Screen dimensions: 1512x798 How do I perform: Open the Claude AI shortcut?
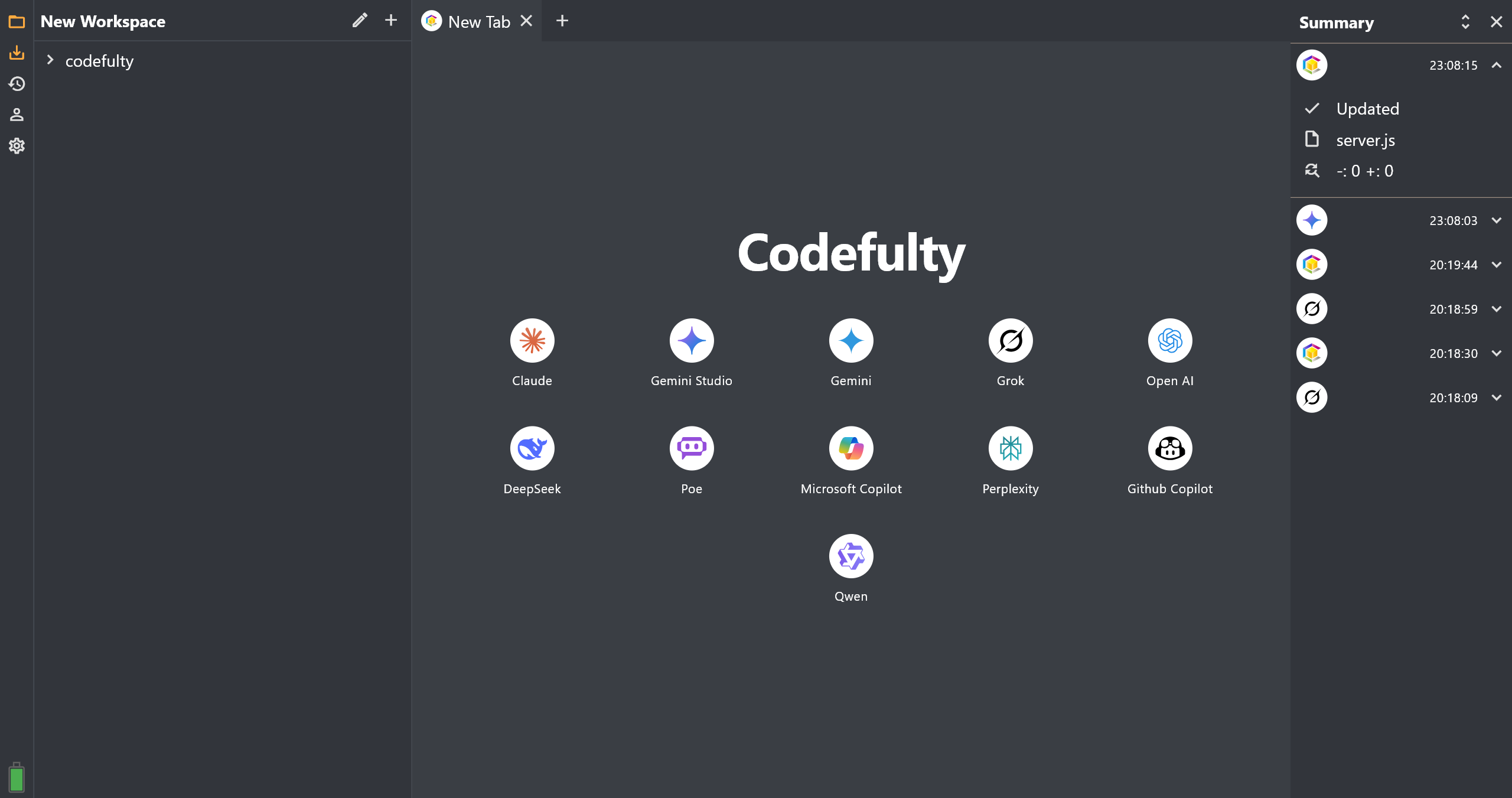(x=532, y=341)
